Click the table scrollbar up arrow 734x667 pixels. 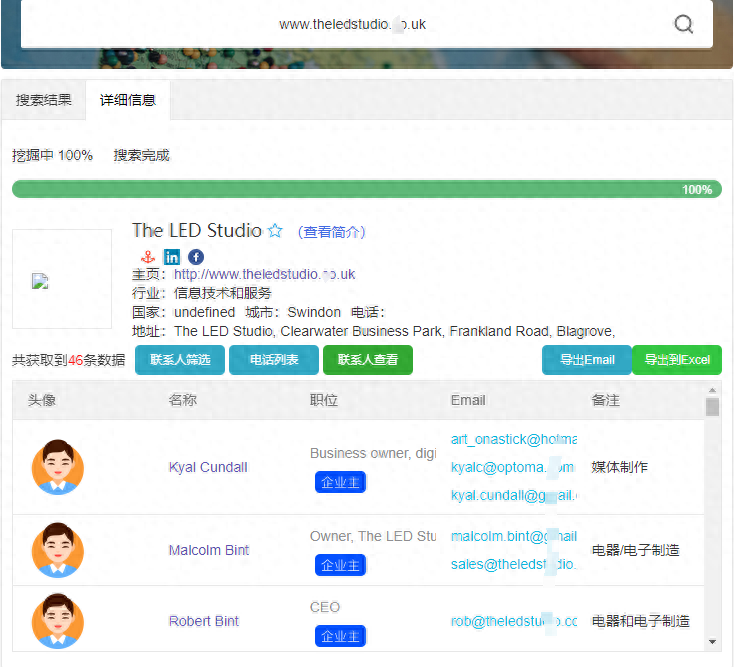tap(712, 390)
